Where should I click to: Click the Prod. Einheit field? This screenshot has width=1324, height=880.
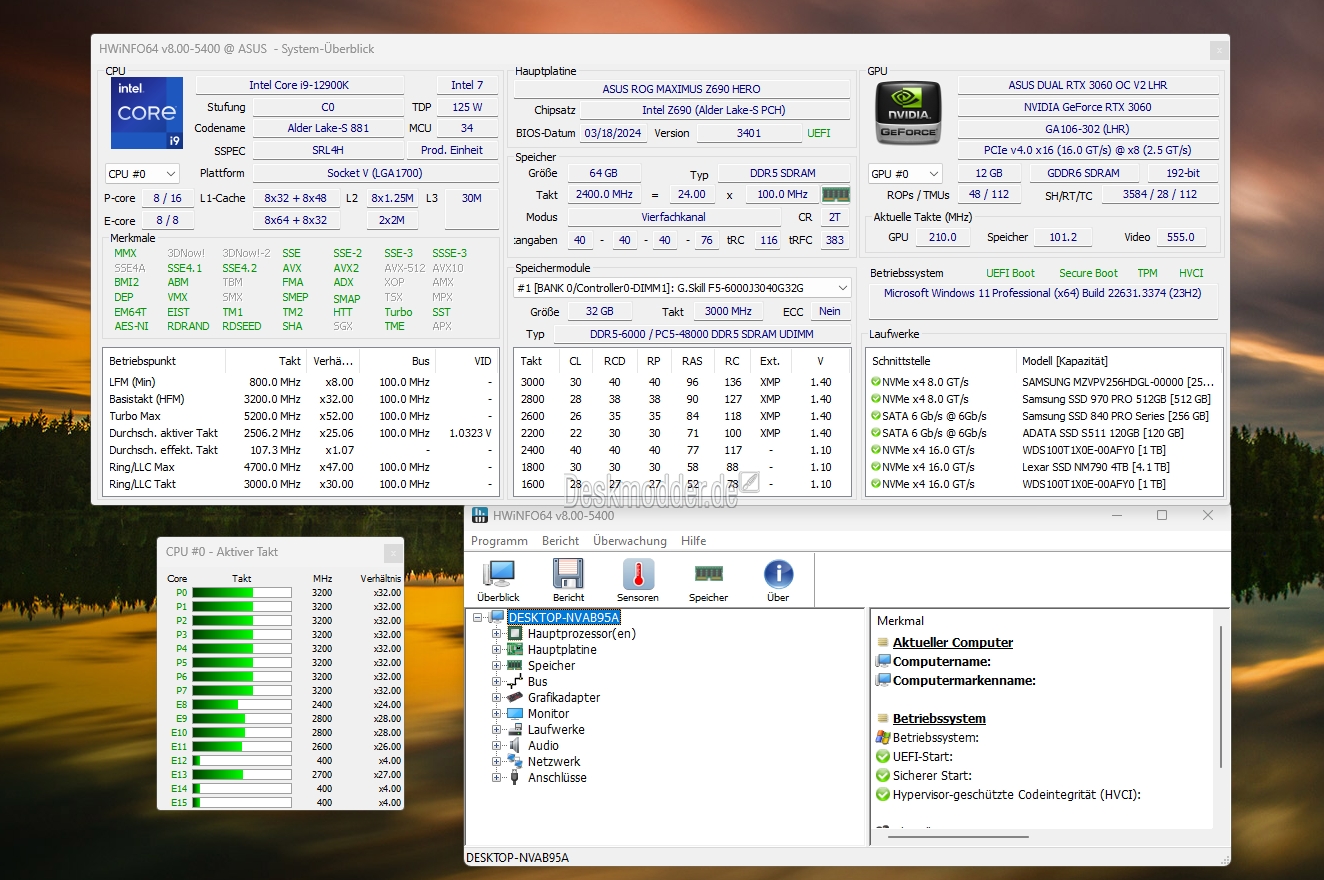[x=452, y=150]
